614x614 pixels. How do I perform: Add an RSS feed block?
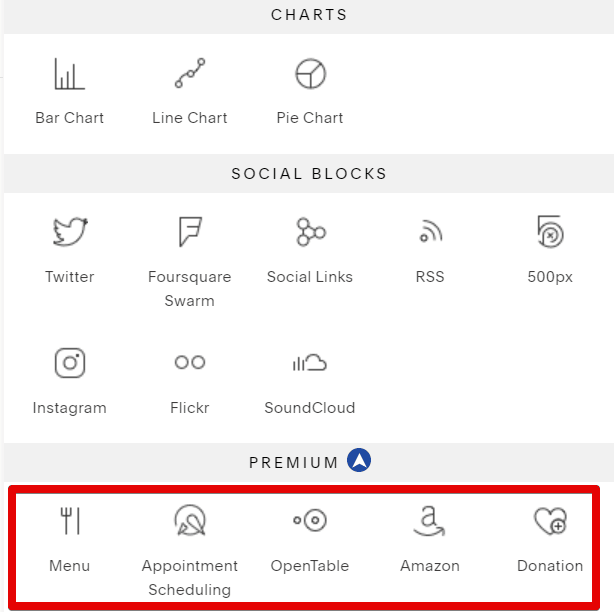430,249
